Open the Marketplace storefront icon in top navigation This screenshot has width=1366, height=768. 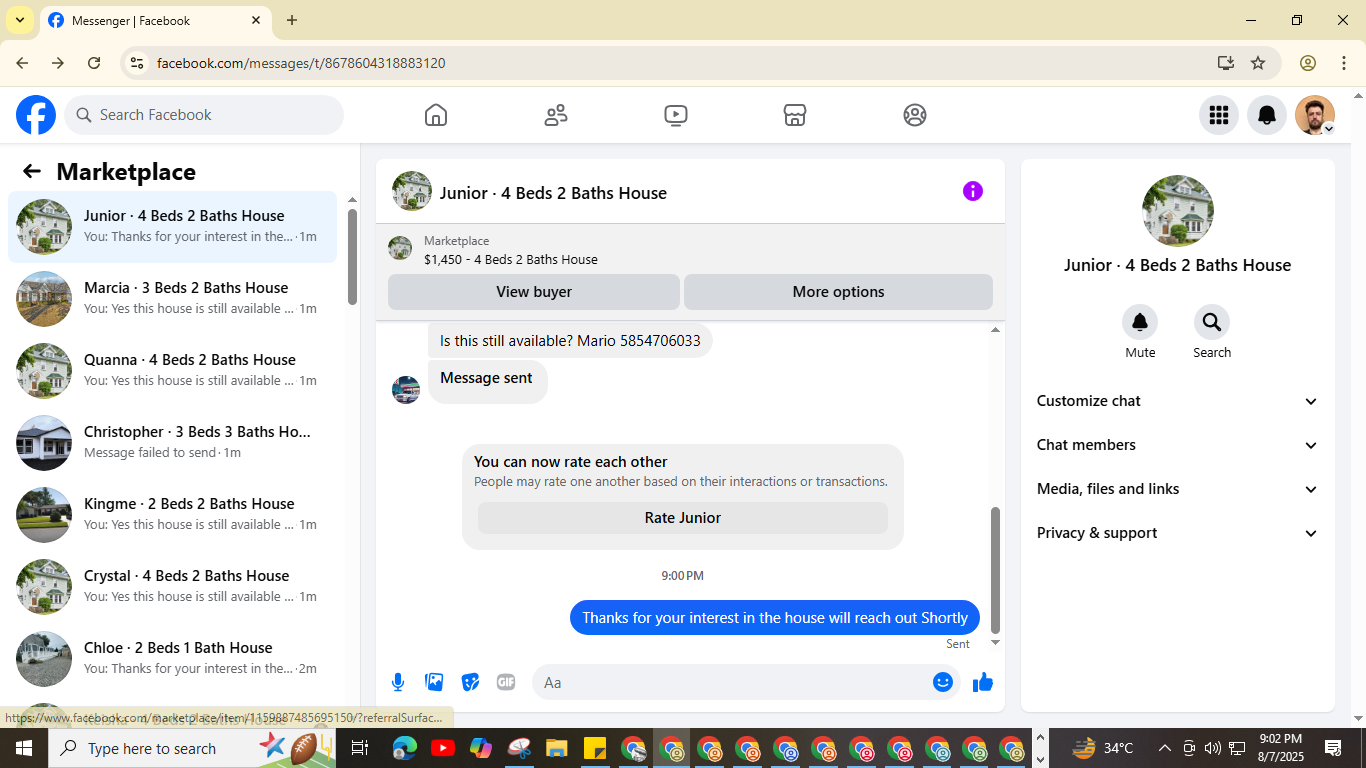[795, 115]
